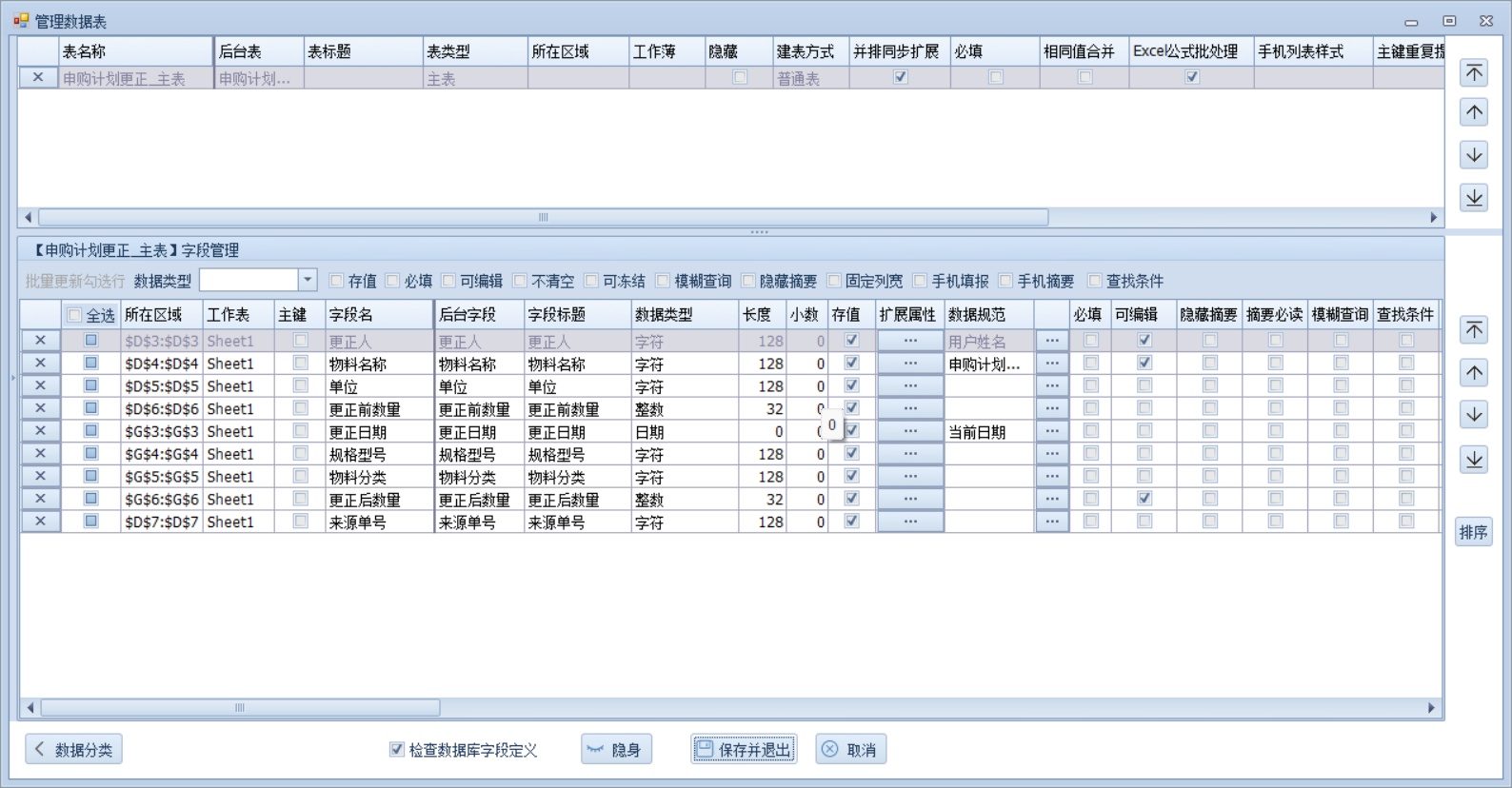Enable 模糊查询 batch update checkbox
The width and height of the screenshot is (1512, 788).
tap(664, 281)
